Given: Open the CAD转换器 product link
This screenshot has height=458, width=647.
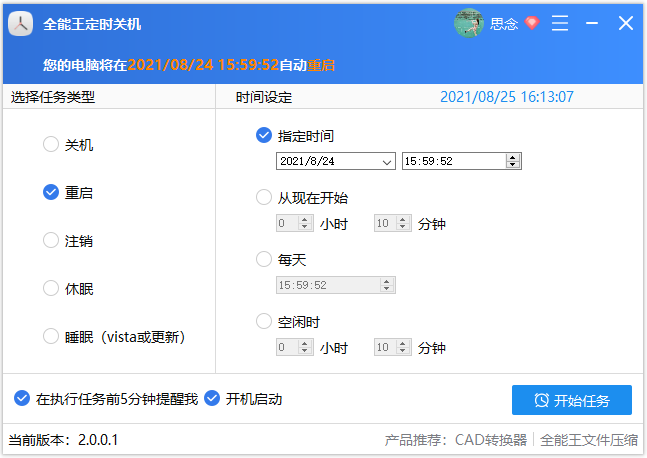Looking at the screenshot, I should (x=491, y=440).
